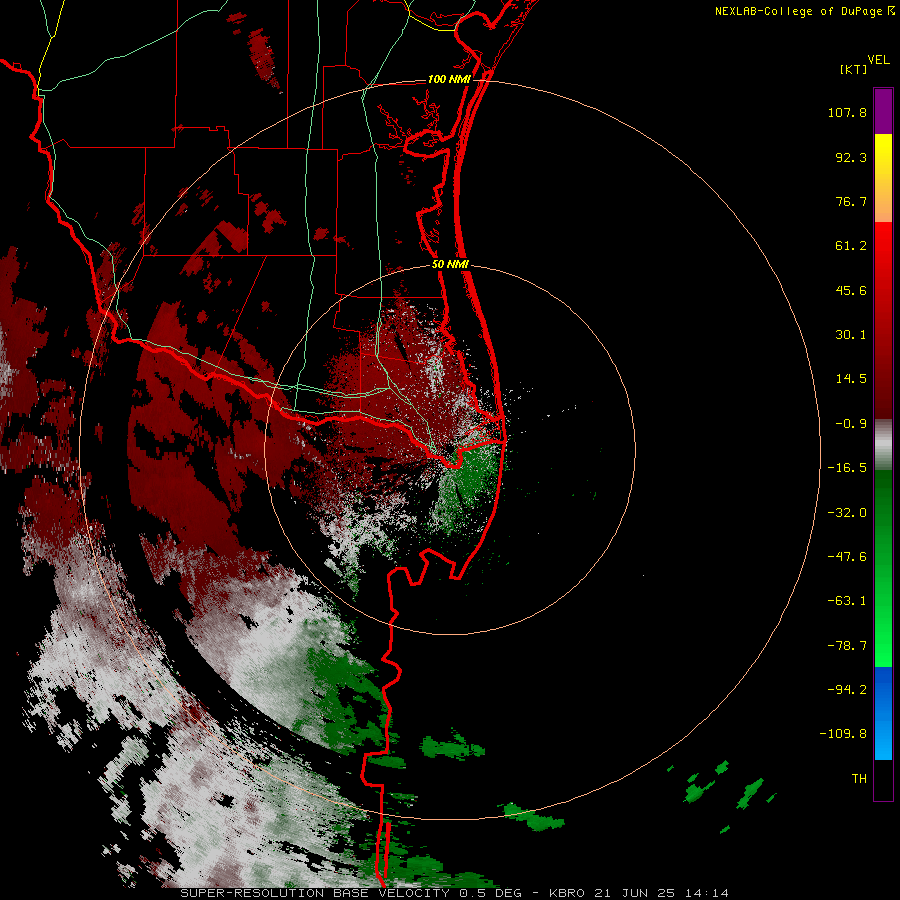Click the 14.5 velocity scale value
This screenshot has width=900, height=900.
tap(851, 379)
